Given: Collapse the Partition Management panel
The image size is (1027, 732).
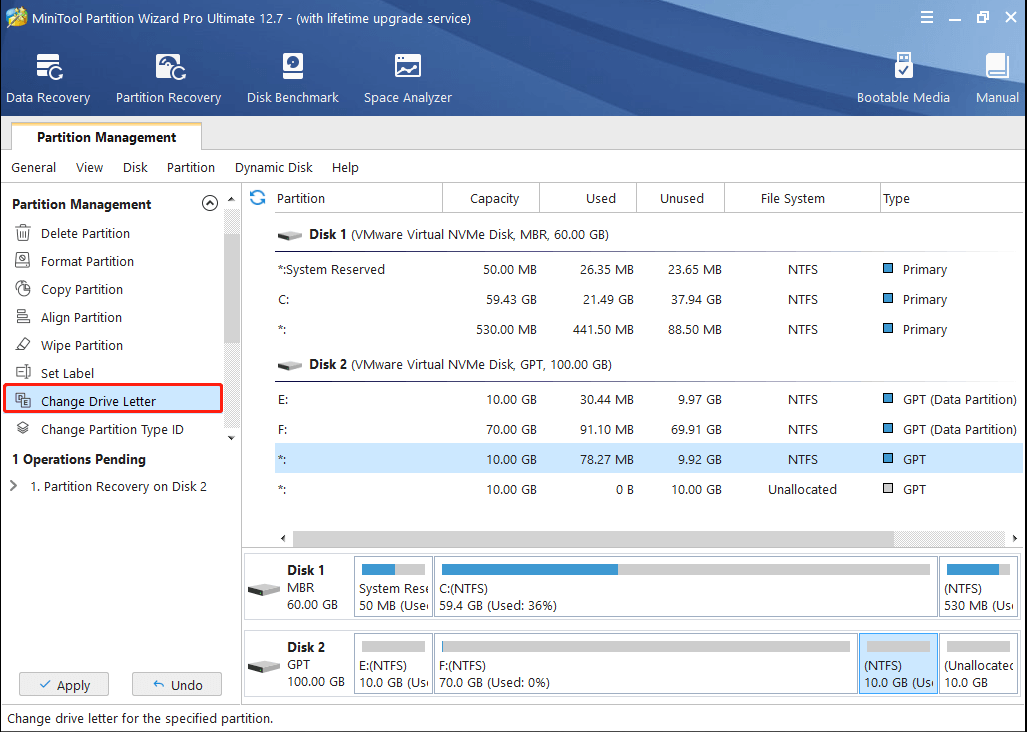Looking at the screenshot, I should 210,203.
